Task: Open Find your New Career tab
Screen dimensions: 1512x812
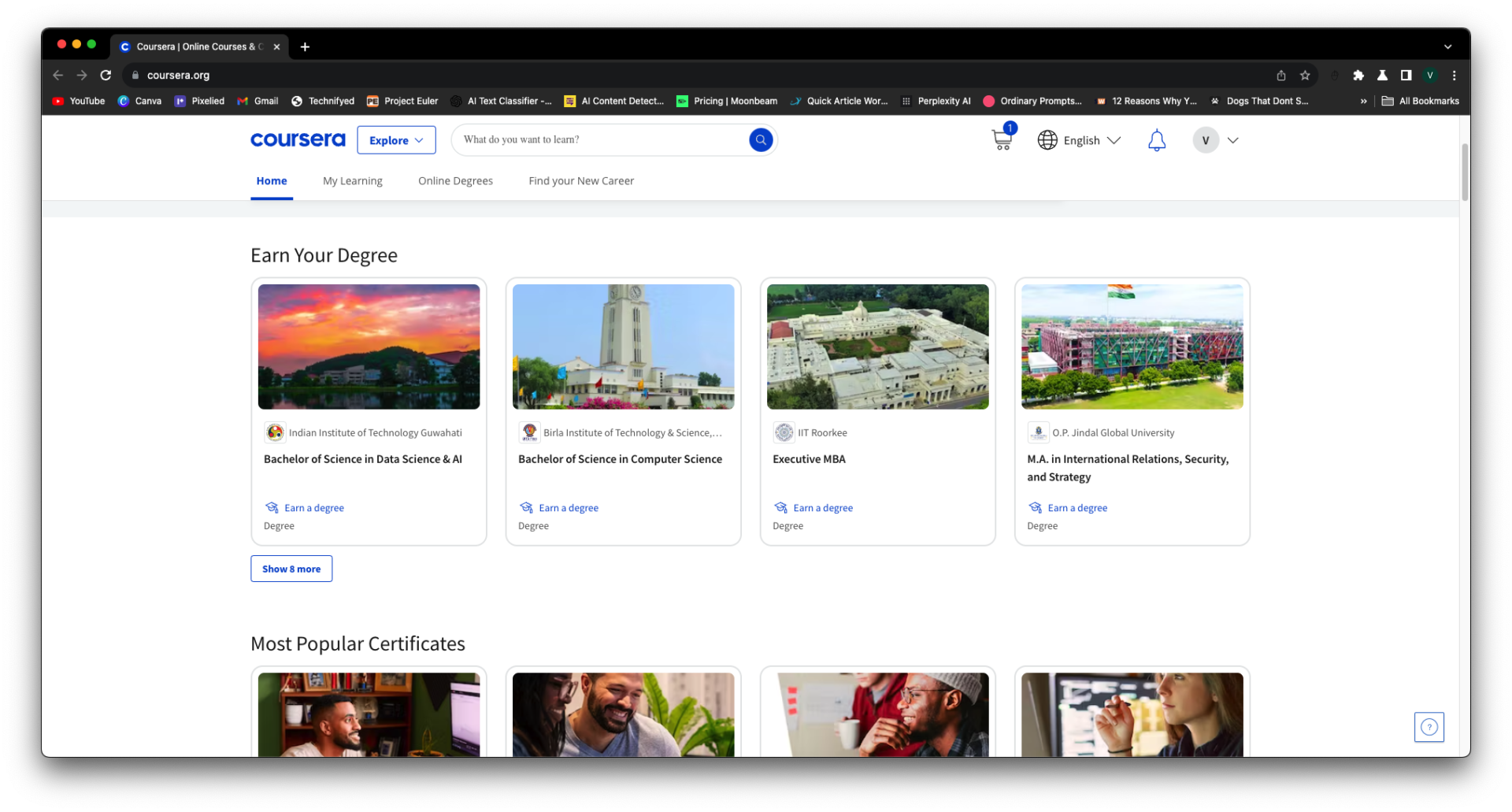Action: [x=581, y=181]
